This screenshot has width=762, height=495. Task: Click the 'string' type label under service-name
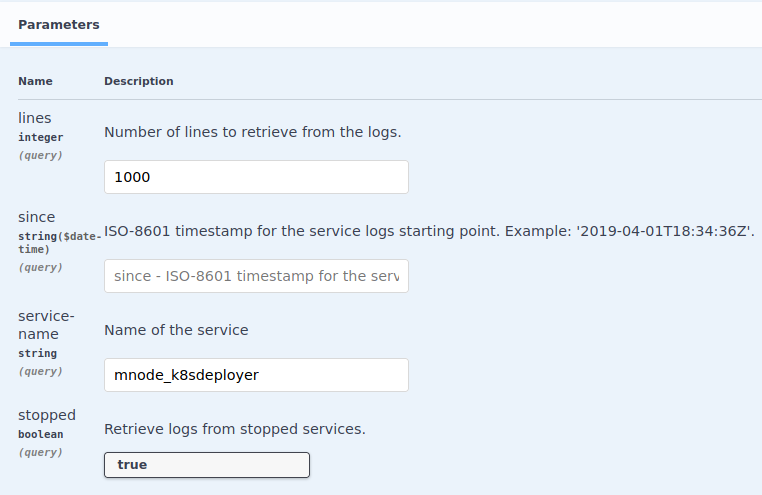tap(37, 353)
